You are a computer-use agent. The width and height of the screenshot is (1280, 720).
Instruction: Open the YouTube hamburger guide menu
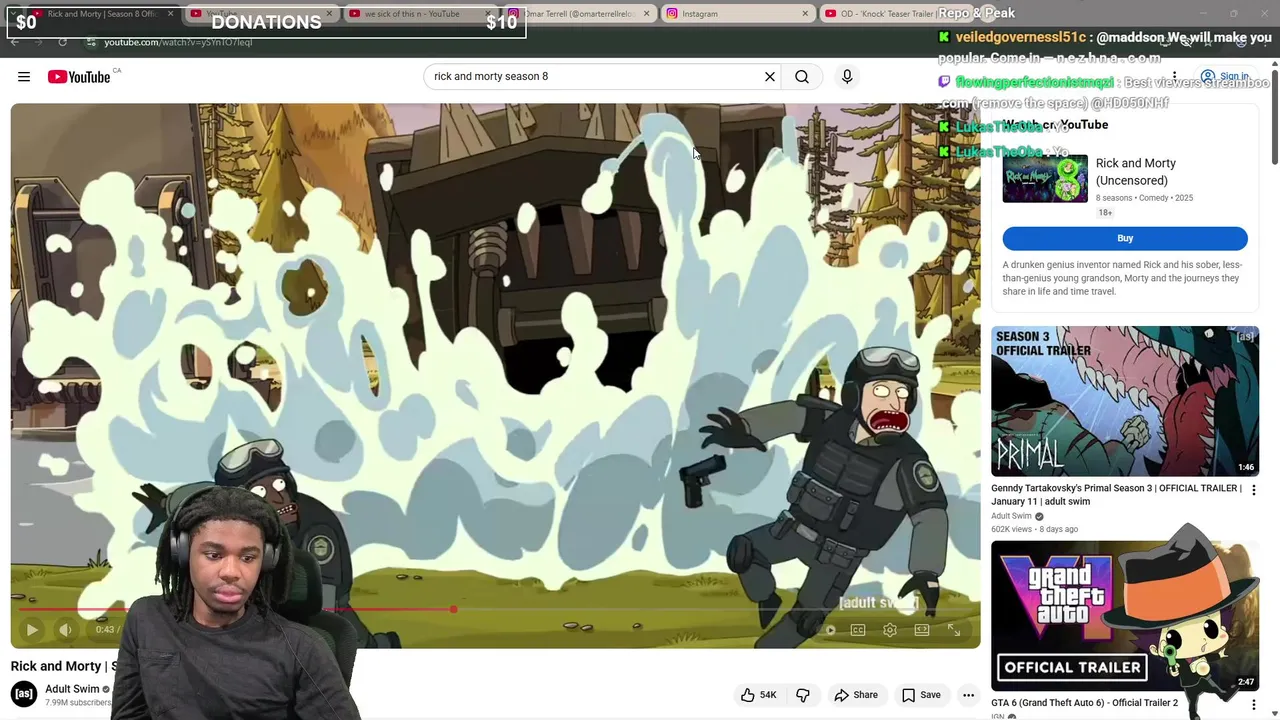coord(24,77)
